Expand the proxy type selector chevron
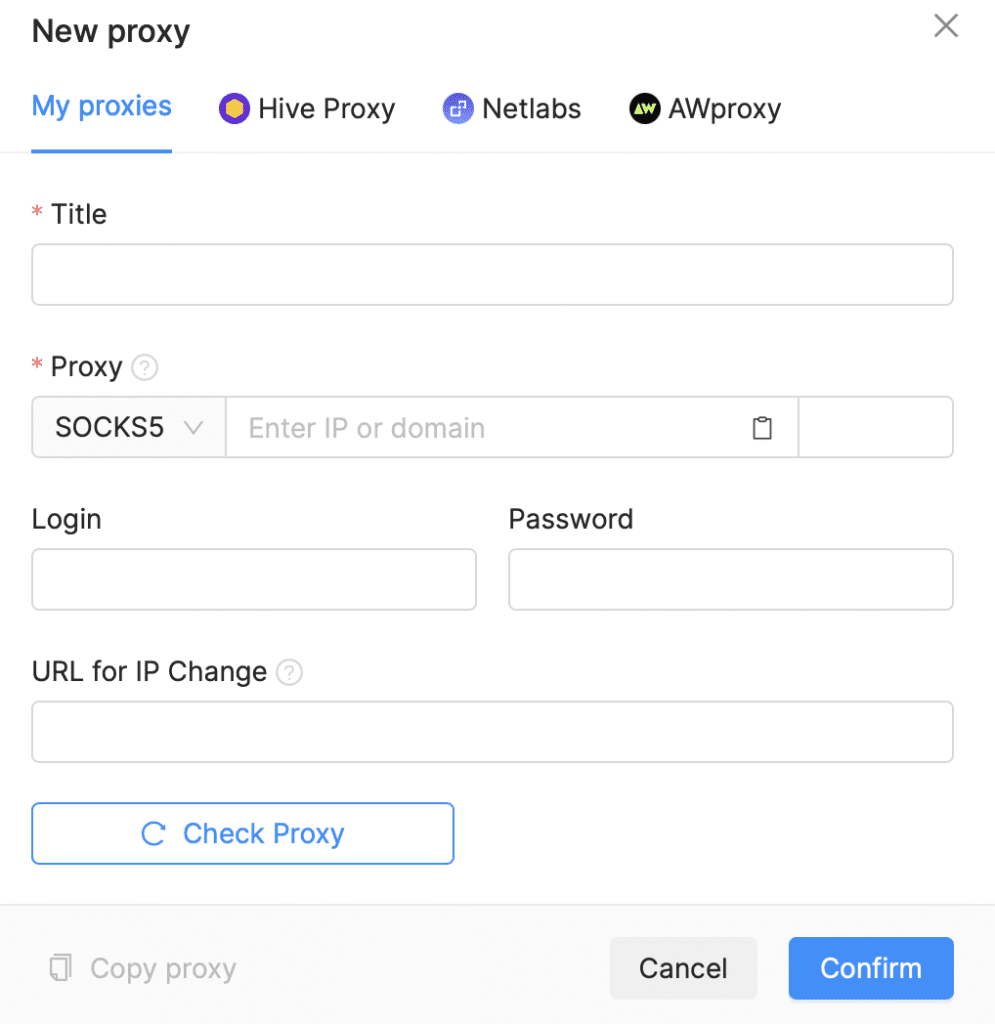The height and width of the screenshot is (1024, 995). coord(196,427)
